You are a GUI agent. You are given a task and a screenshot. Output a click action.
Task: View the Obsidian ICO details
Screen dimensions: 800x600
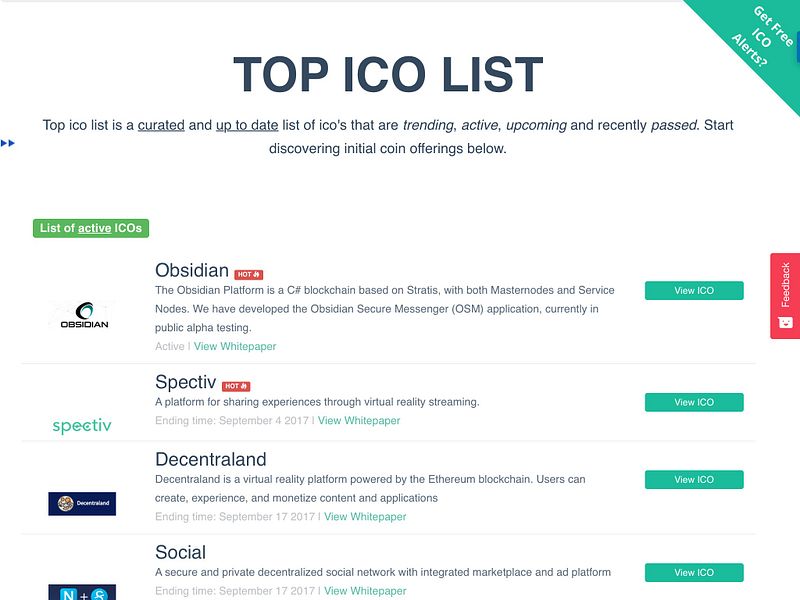pyautogui.click(x=696, y=290)
